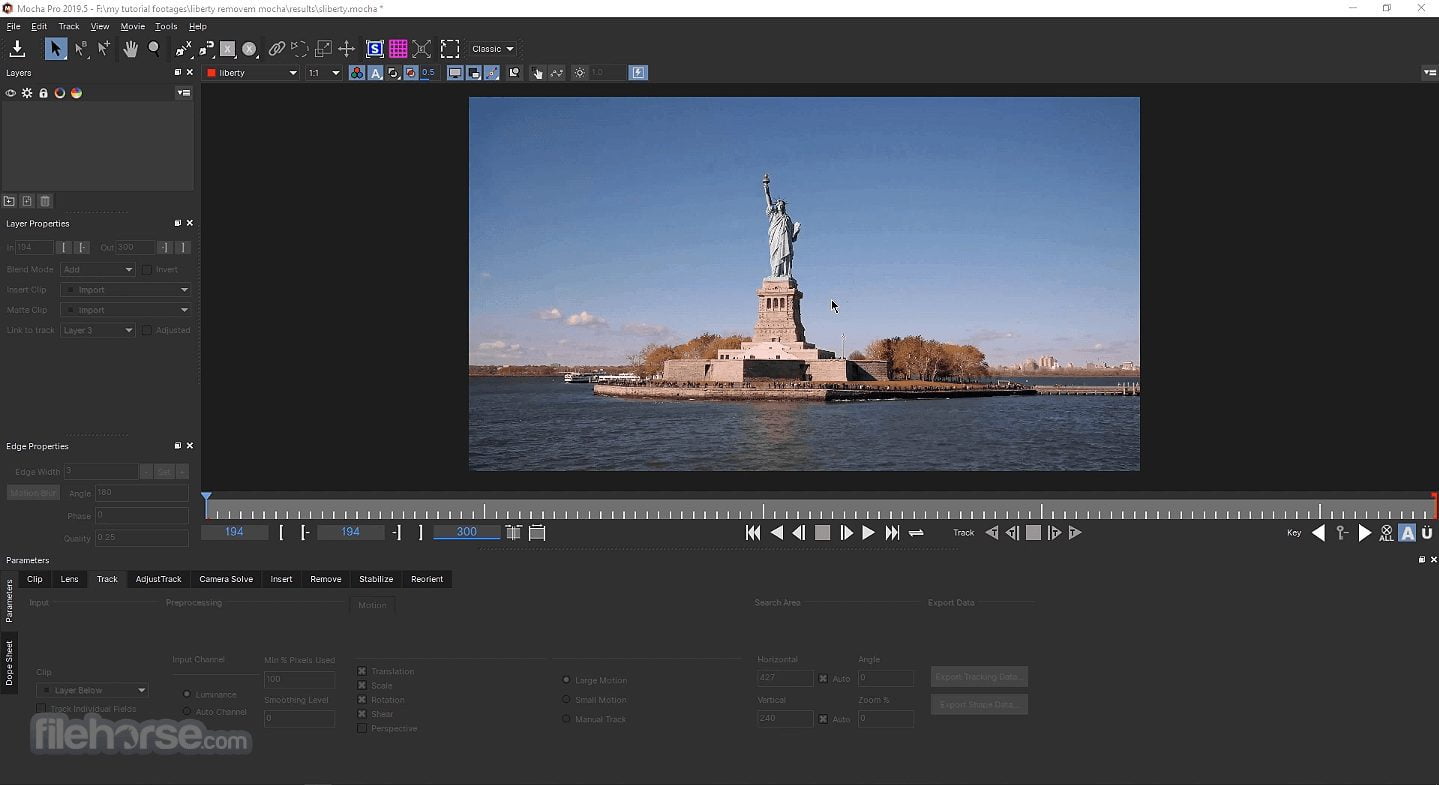
Task: Click the new layer group folder icon
Action: (x=9, y=201)
